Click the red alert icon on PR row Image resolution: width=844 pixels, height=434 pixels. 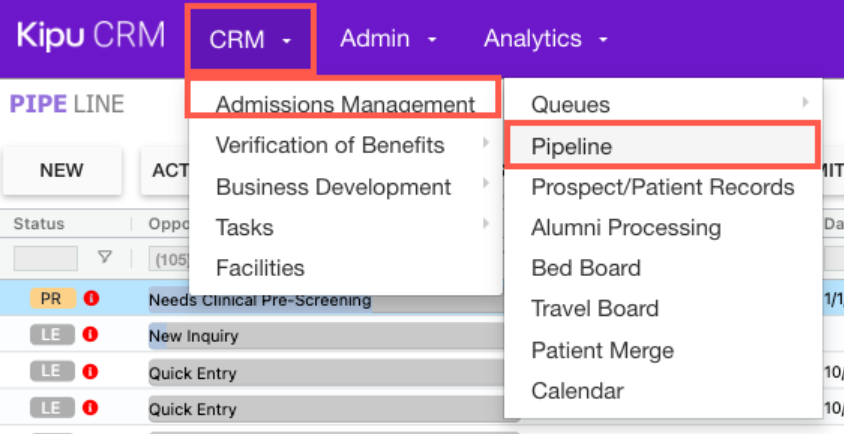91,298
